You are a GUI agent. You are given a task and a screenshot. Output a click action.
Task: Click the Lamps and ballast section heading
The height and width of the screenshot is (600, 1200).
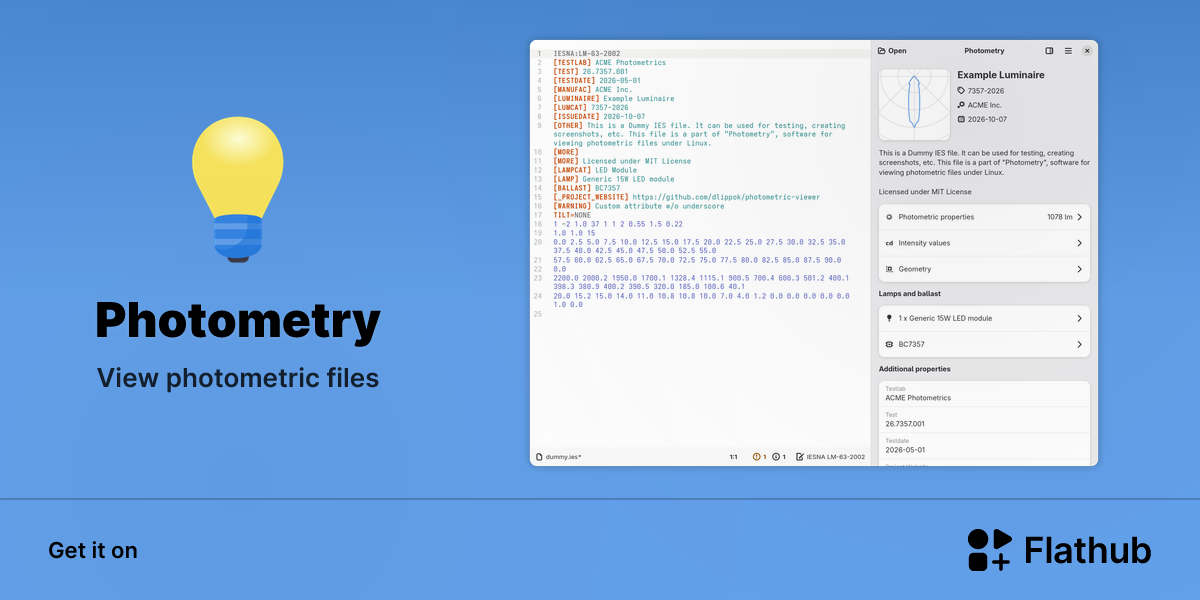(910, 294)
